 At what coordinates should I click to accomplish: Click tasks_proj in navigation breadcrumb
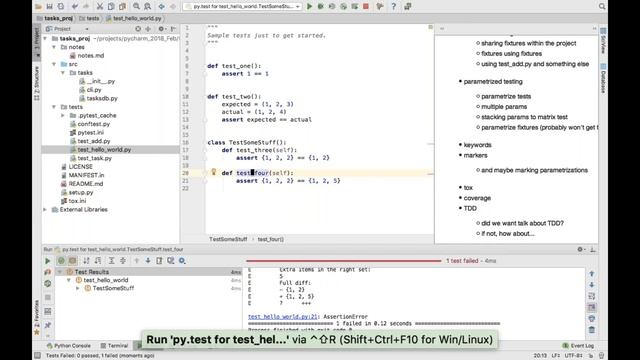pyautogui.click(x=55, y=18)
